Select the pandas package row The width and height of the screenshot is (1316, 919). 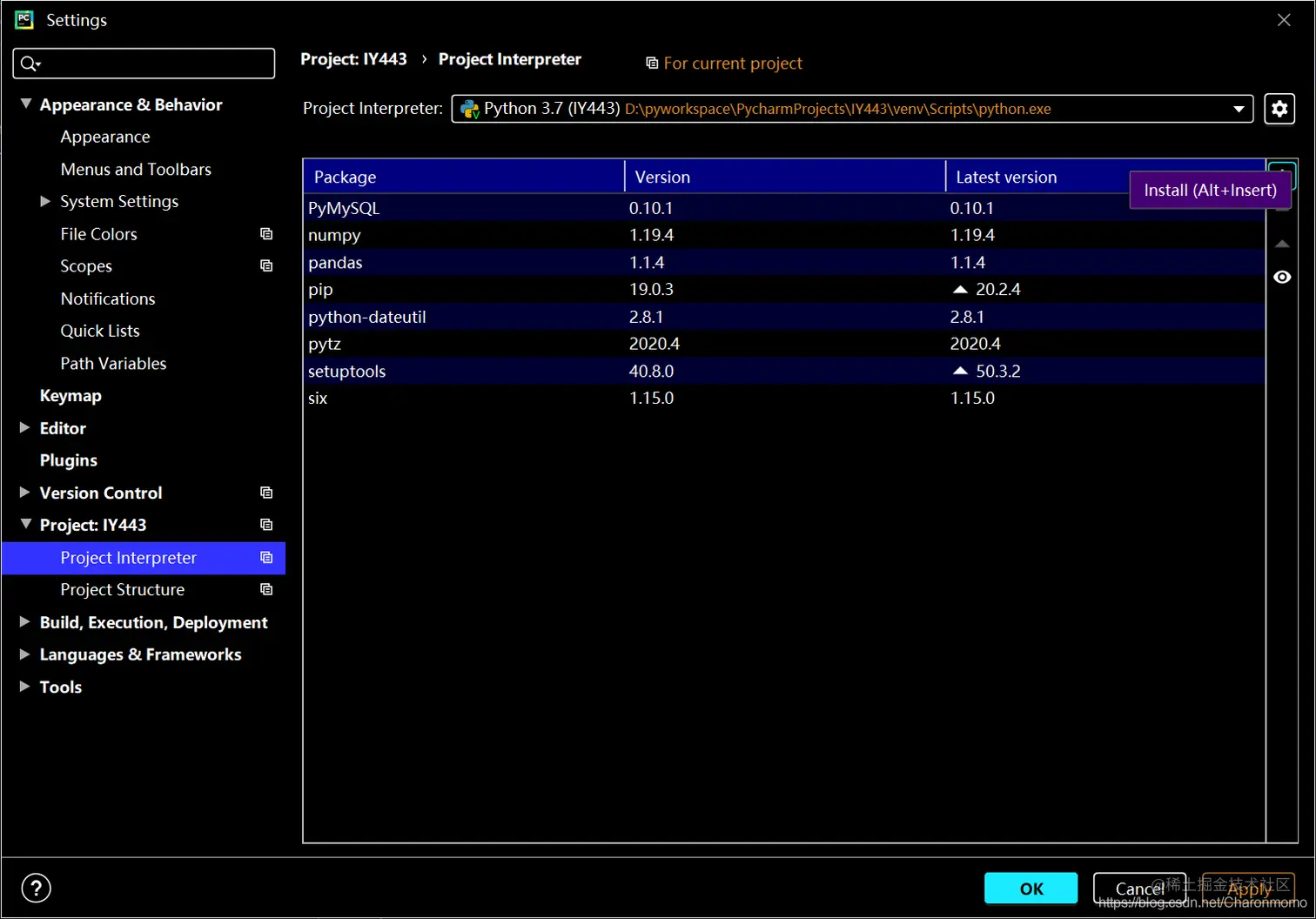[784, 262]
